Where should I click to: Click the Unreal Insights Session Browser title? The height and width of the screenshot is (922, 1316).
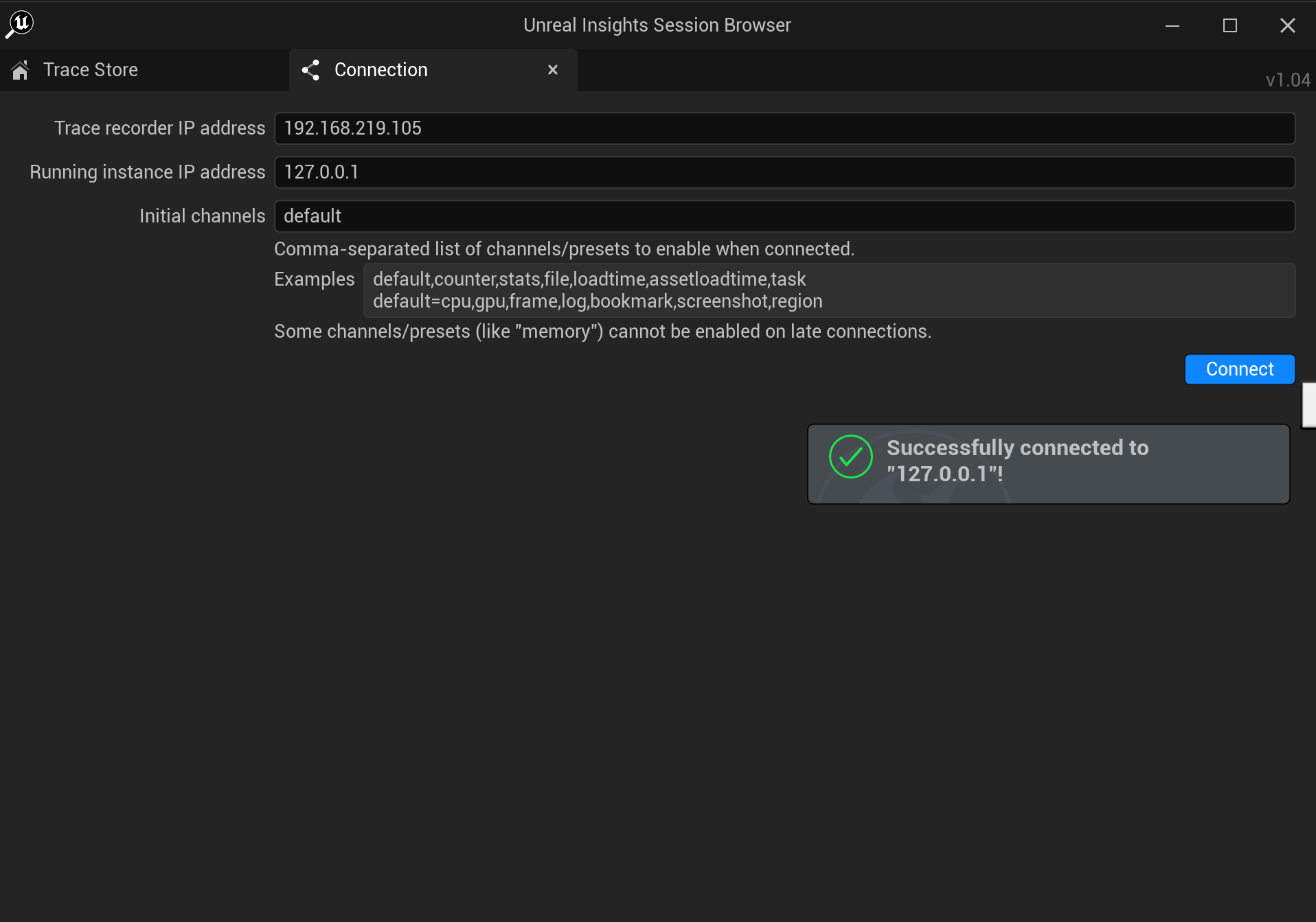(657, 25)
